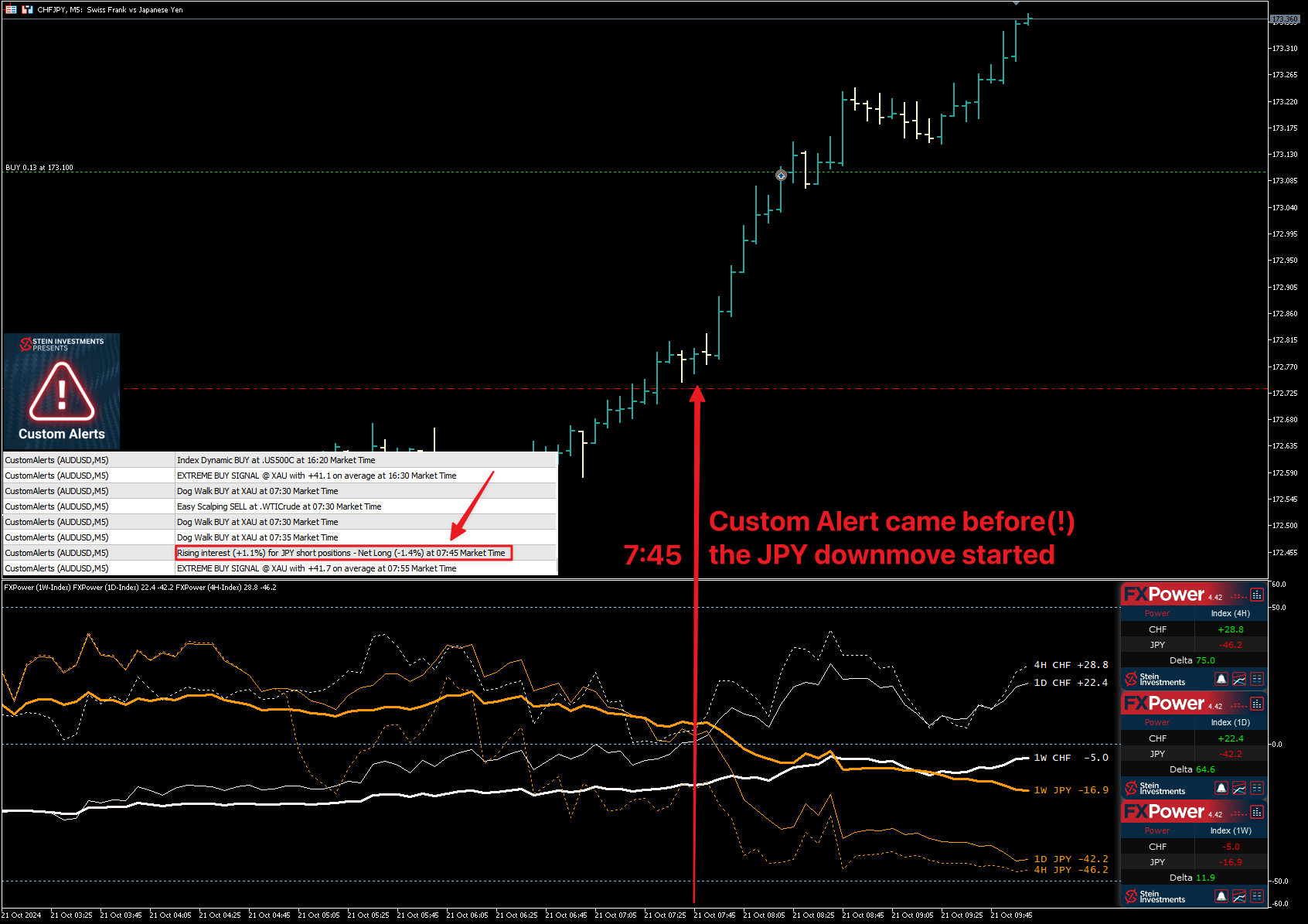This screenshot has width=1308, height=924.
Task: Click the FXPower logo of the 1W panel
Action: pos(1163,812)
